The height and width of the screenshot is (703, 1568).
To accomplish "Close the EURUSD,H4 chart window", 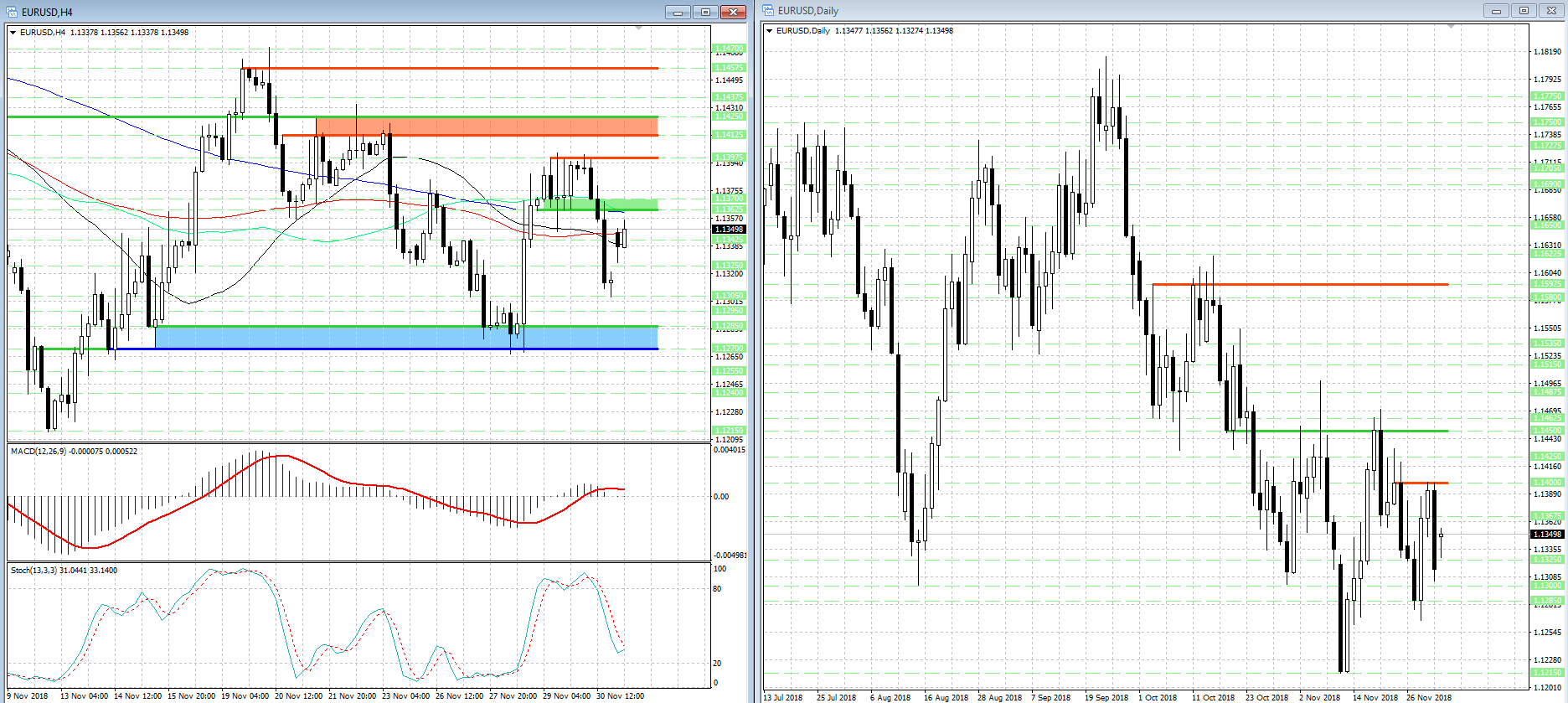I will coord(734,12).
